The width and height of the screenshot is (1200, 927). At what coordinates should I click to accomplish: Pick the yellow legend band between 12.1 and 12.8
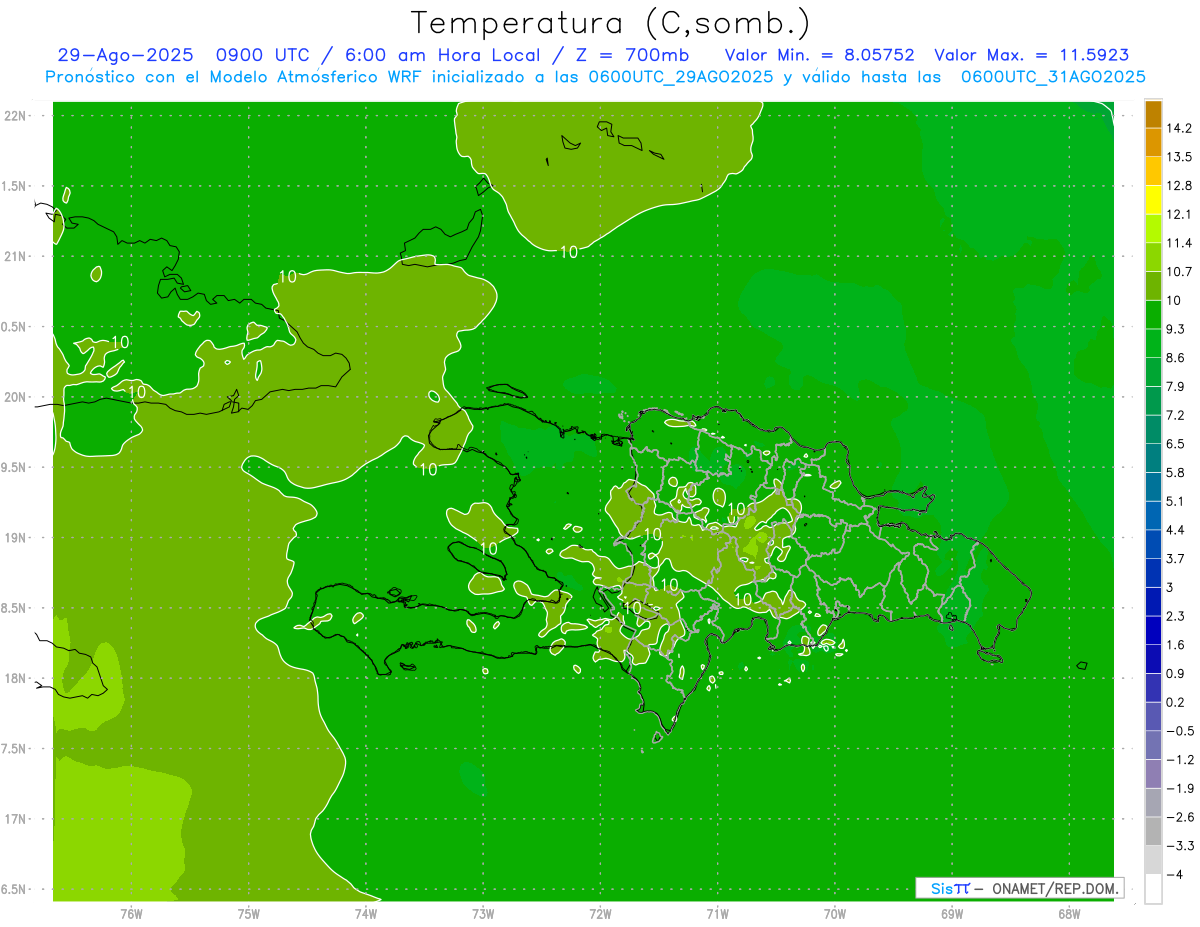(x=1153, y=200)
